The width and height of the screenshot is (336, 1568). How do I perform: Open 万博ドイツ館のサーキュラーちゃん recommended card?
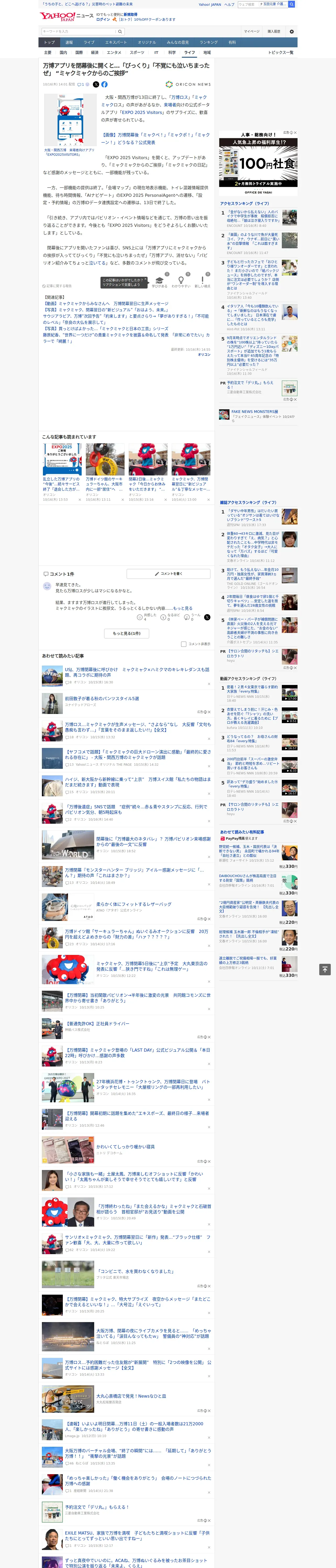(105, 472)
